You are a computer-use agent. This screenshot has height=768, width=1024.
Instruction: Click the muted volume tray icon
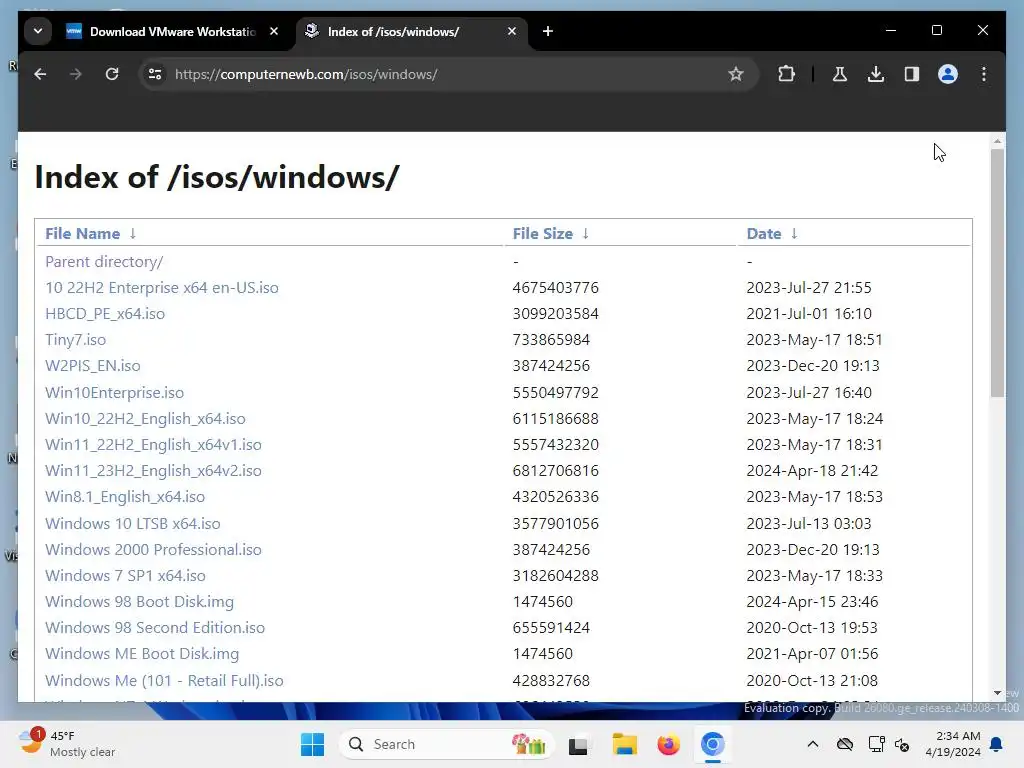pyautogui.click(x=902, y=744)
